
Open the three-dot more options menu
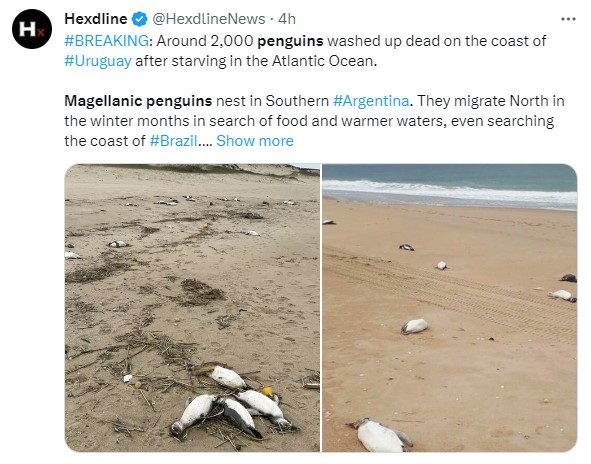coord(568,19)
